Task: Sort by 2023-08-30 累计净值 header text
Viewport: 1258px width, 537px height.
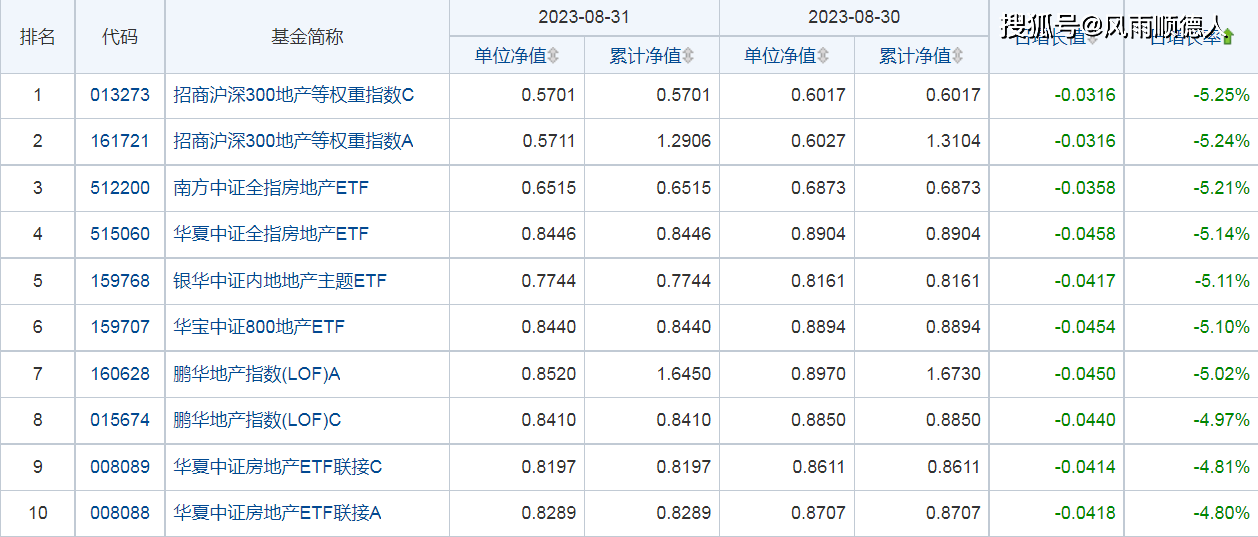Action: click(914, 56)
